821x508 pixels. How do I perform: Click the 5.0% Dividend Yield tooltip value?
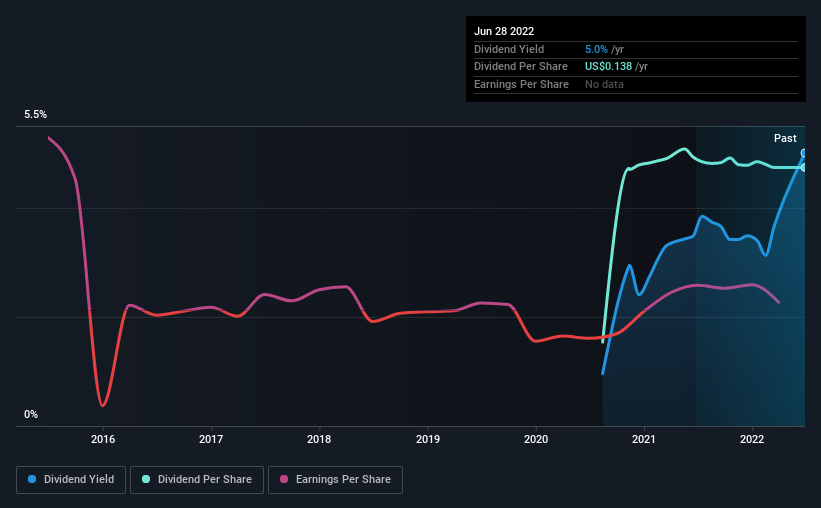tap(596, 49)
